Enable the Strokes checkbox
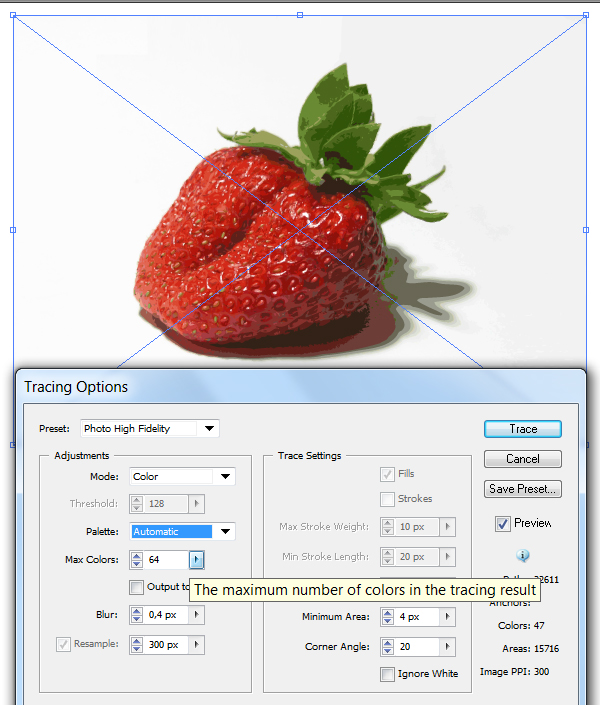Viewport: 600px width, 705px height. 387,499
